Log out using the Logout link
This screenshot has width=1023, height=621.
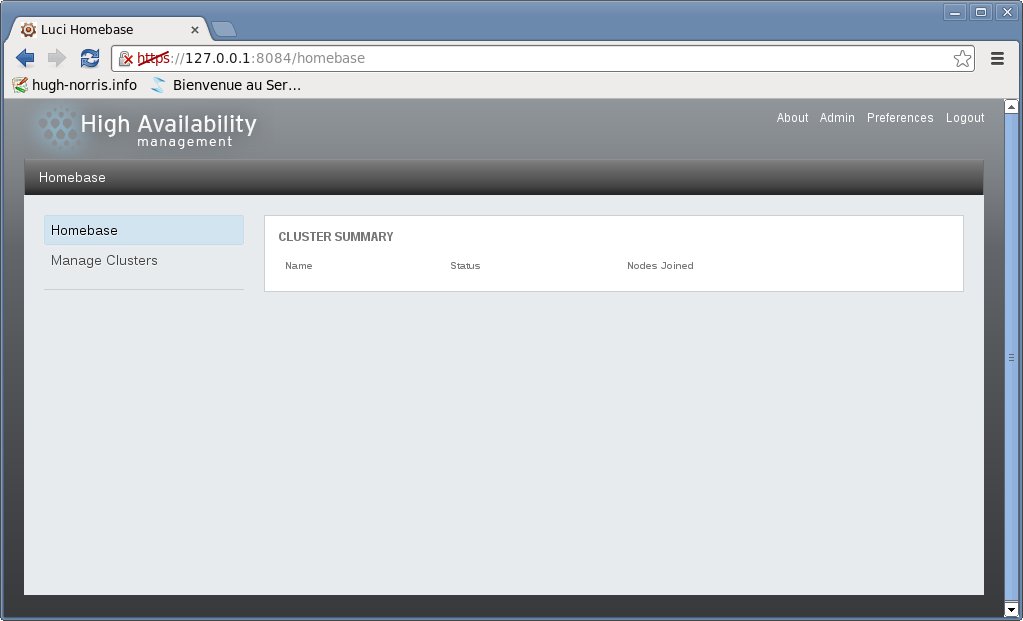(x=965, y=118)
